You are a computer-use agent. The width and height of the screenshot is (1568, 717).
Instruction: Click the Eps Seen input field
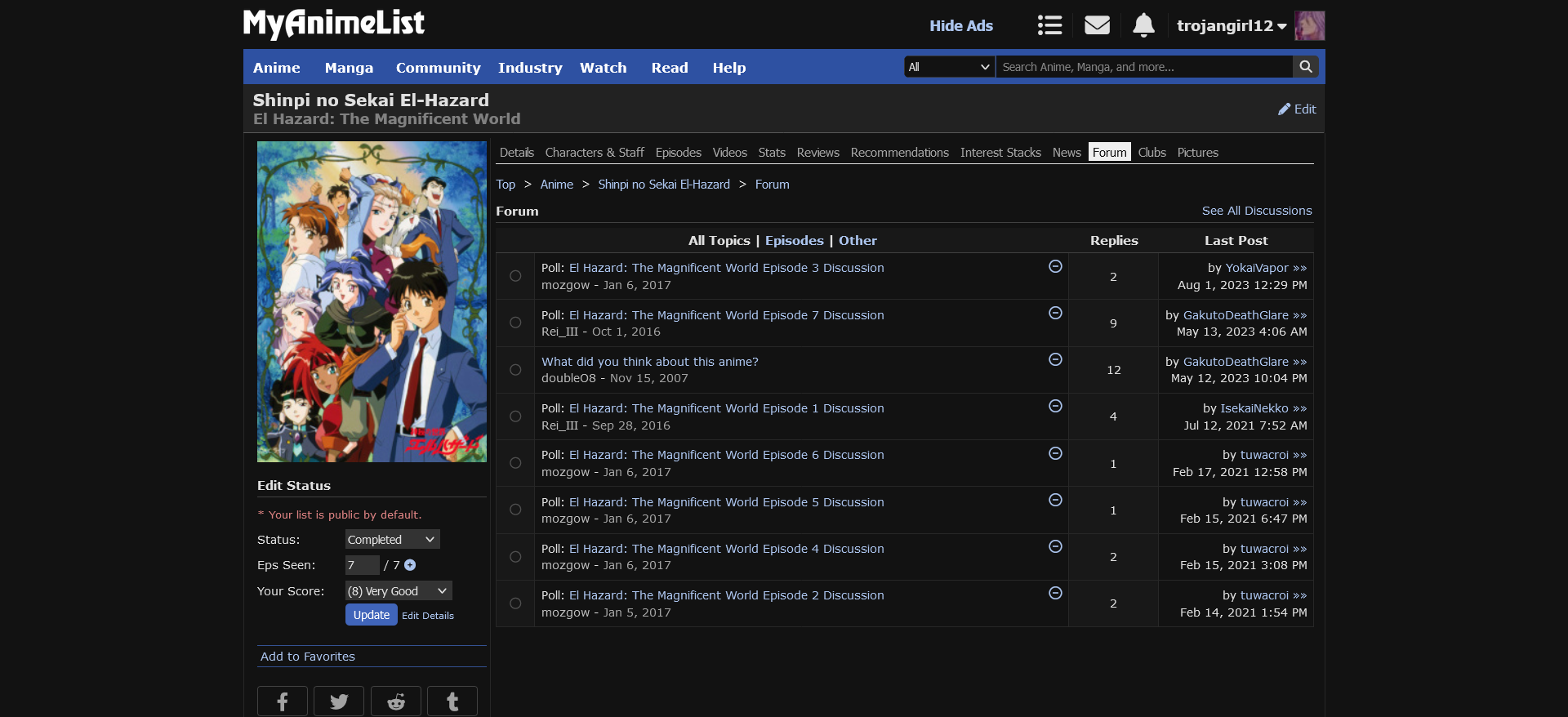click(x=363, y=565)
